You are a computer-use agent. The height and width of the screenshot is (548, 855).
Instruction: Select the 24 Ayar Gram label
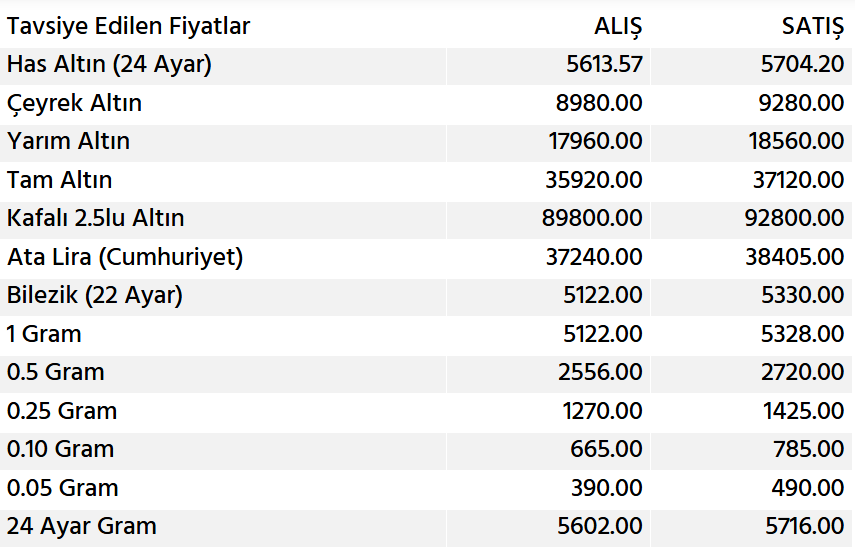[81, 526]
